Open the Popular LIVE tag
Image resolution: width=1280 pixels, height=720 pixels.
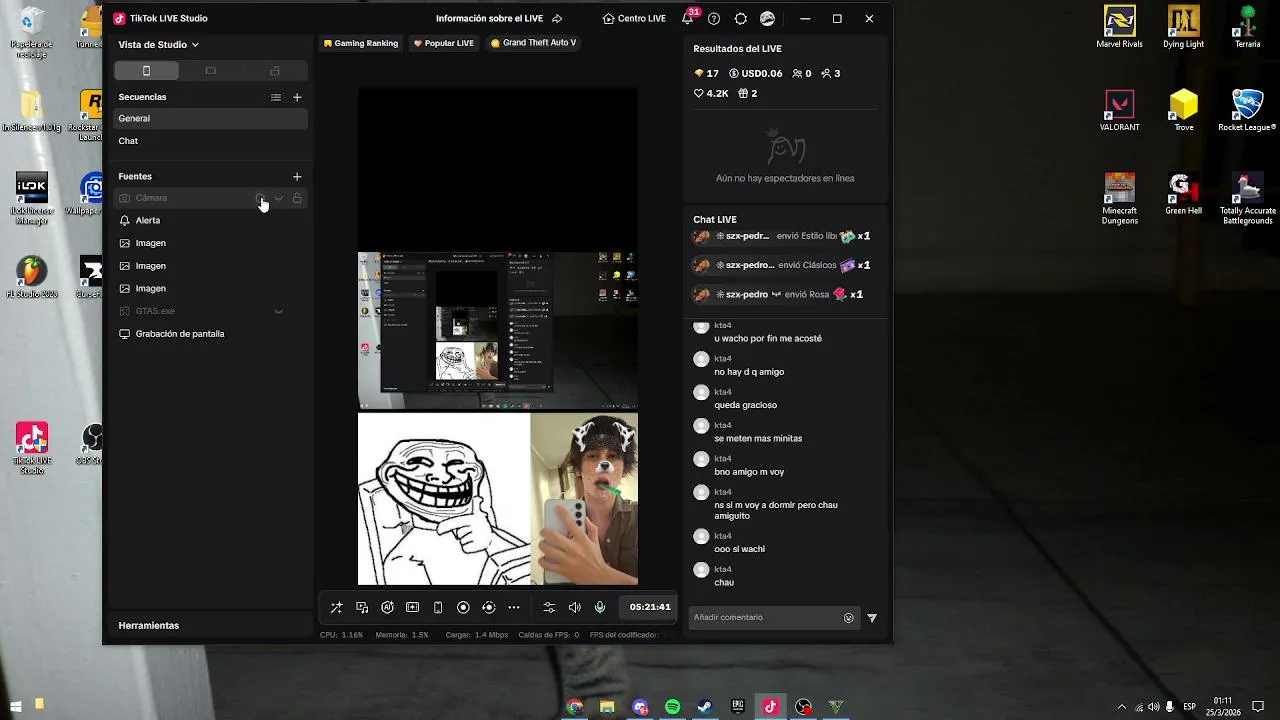click(x=444, y=43)
